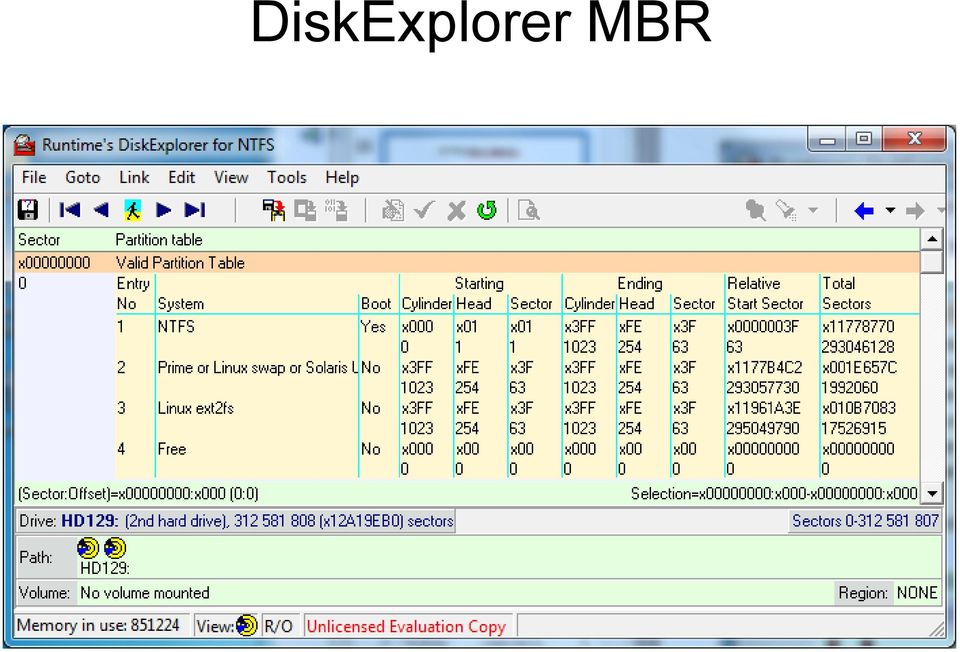Click the greyed paste document icon
Viewport: 960px width, 652px height.
[393, 210]
